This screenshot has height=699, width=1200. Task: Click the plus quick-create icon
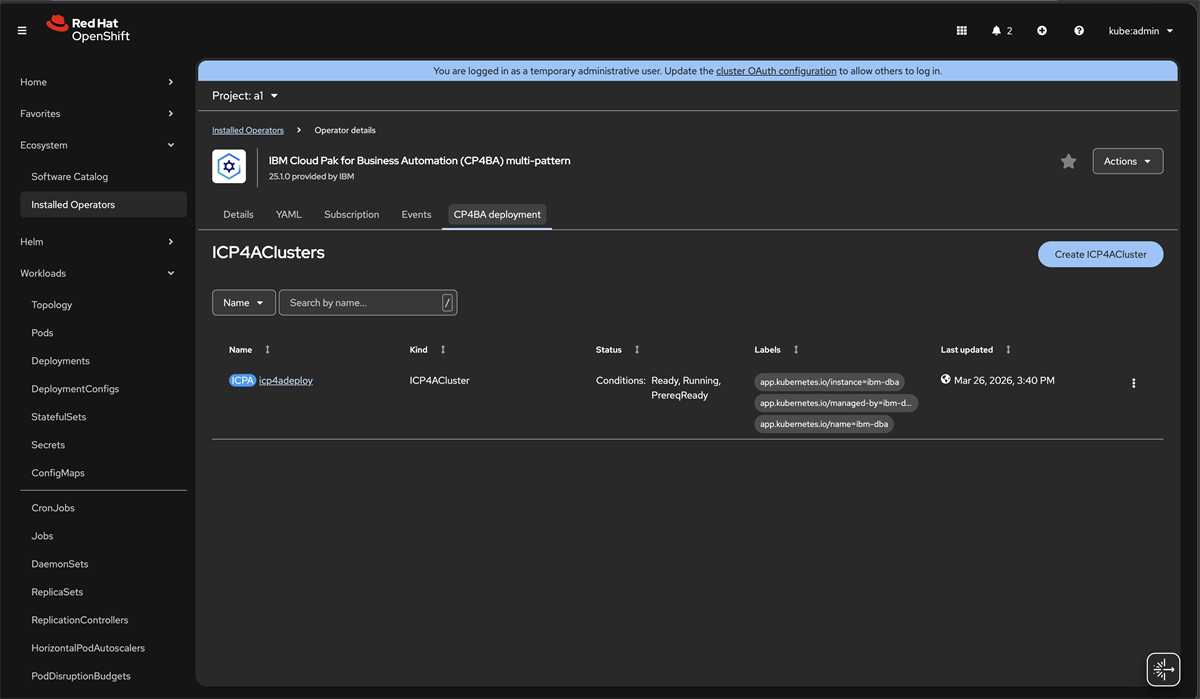click(x=1042, y=31)
